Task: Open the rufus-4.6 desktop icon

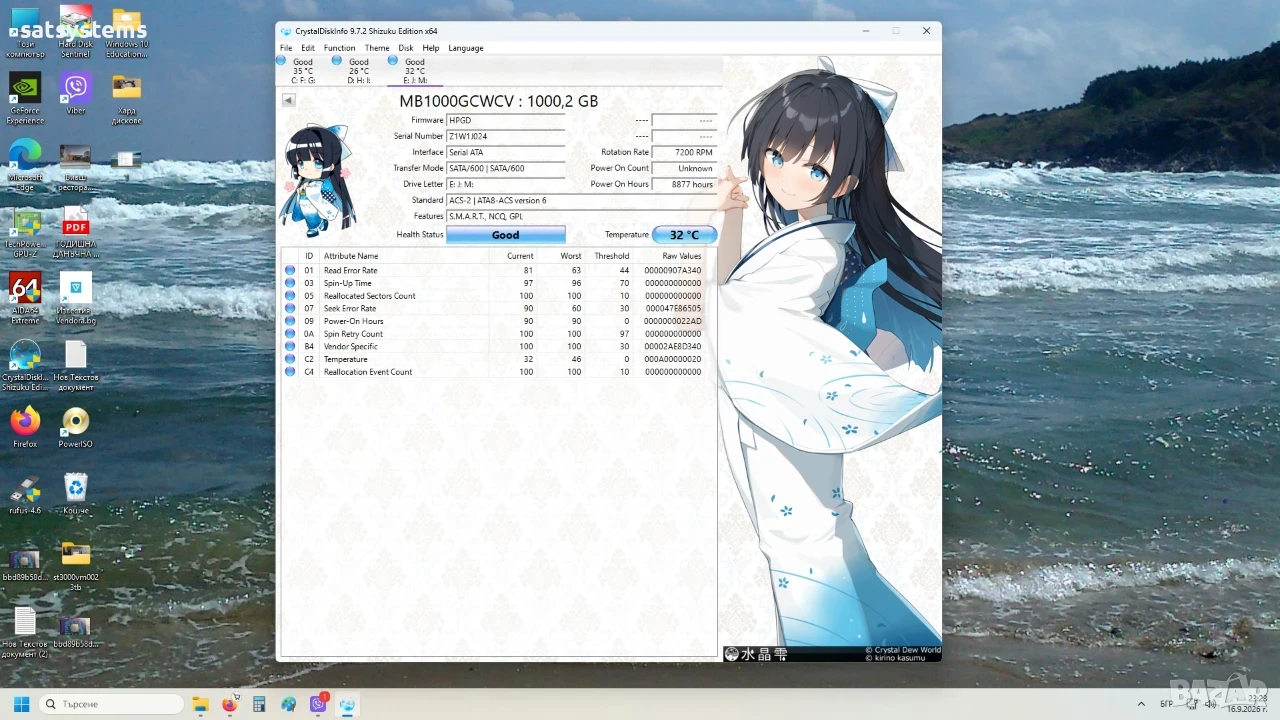Action: 25,493
